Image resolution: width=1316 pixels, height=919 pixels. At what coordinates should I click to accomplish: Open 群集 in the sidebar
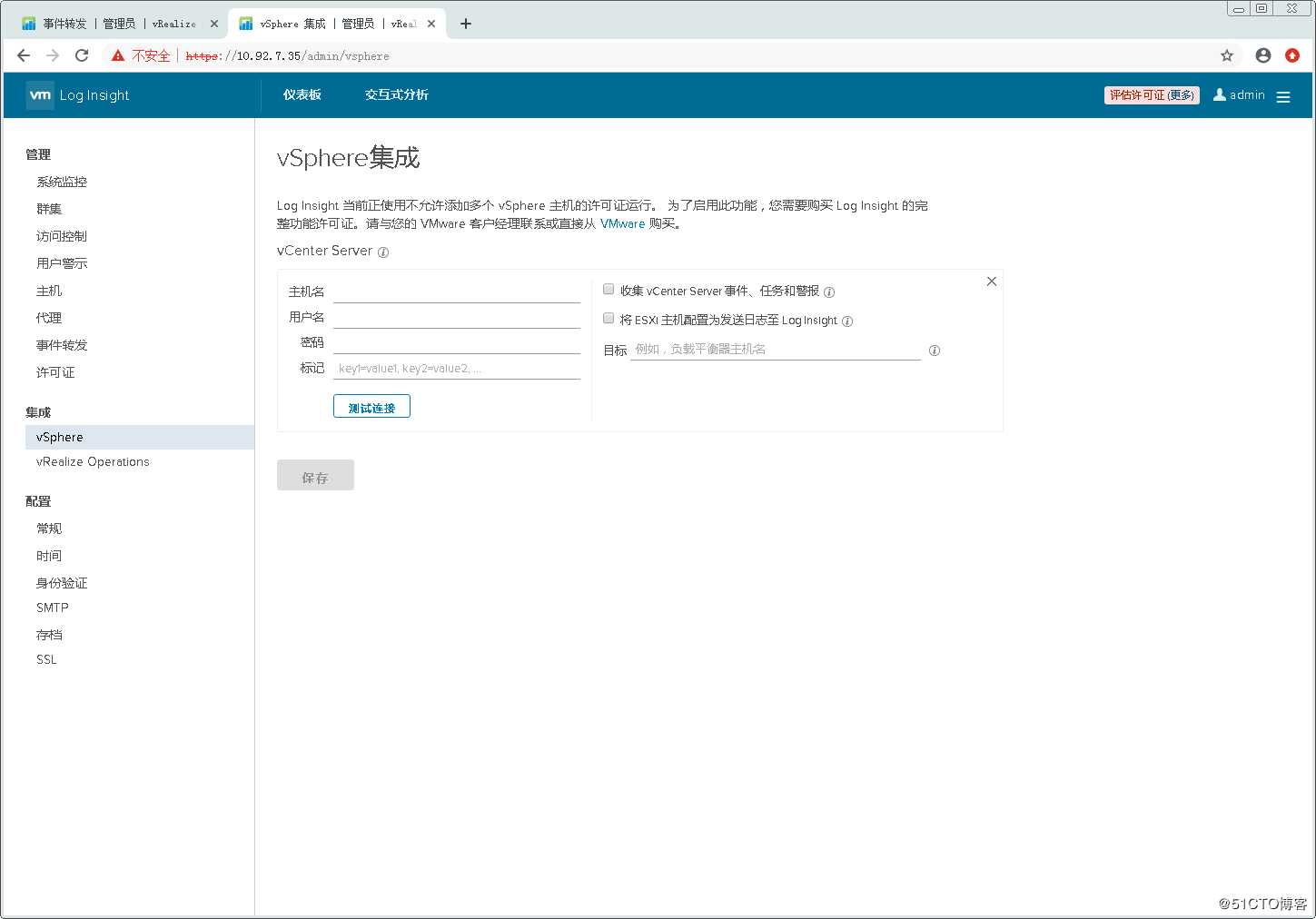49,209
